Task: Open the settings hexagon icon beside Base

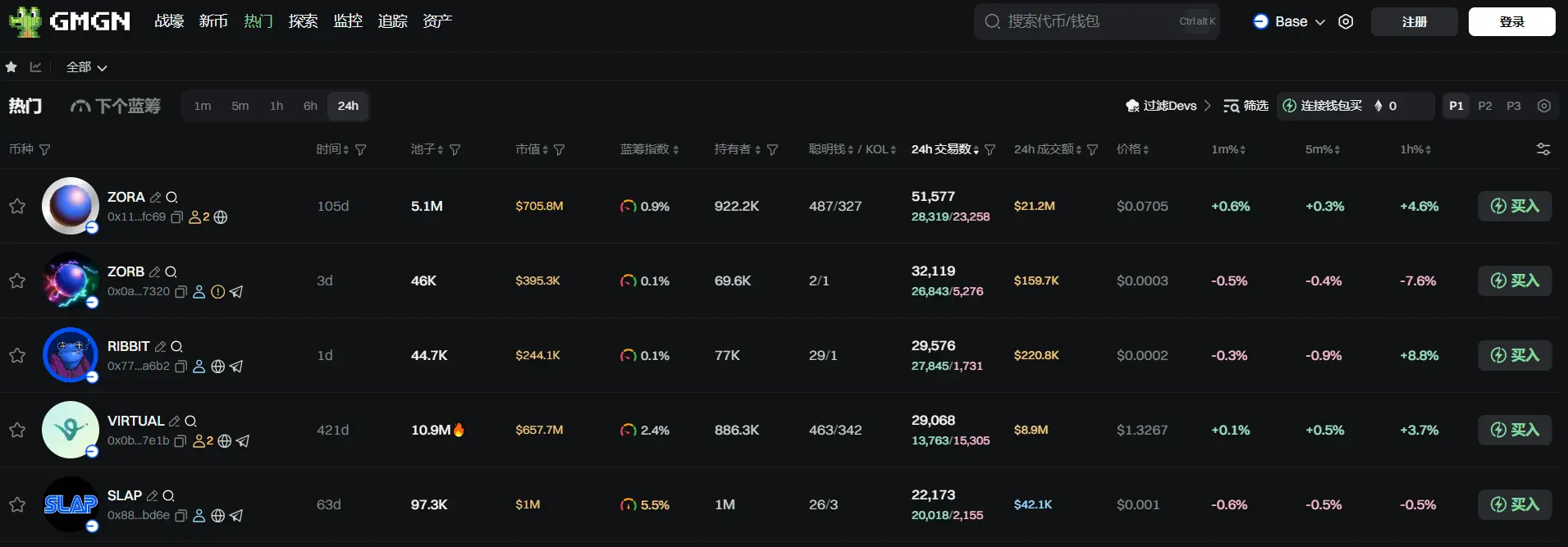Action: click(1346, 21)
